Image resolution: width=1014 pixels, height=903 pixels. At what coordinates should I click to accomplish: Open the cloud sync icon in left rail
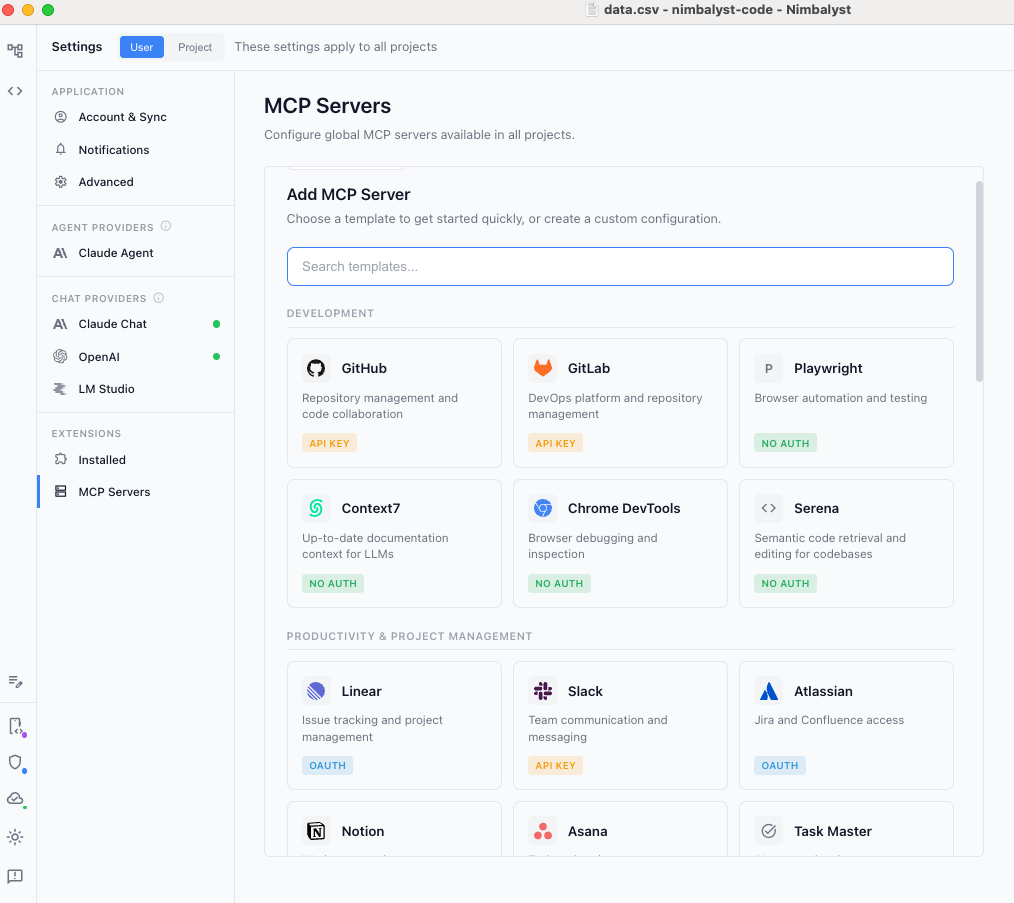[16, 799]
